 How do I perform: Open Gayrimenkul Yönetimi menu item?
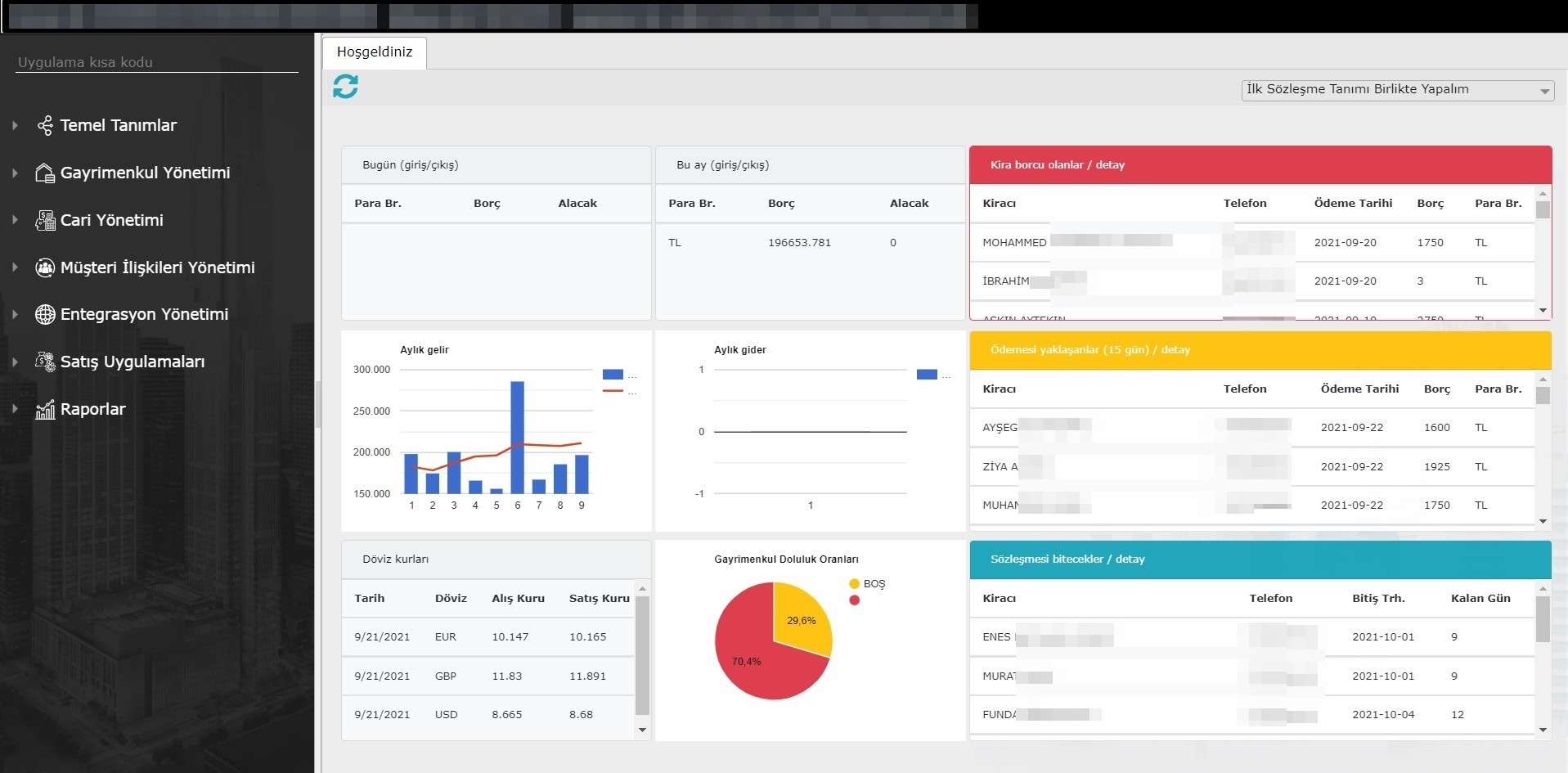coord(145,173)
